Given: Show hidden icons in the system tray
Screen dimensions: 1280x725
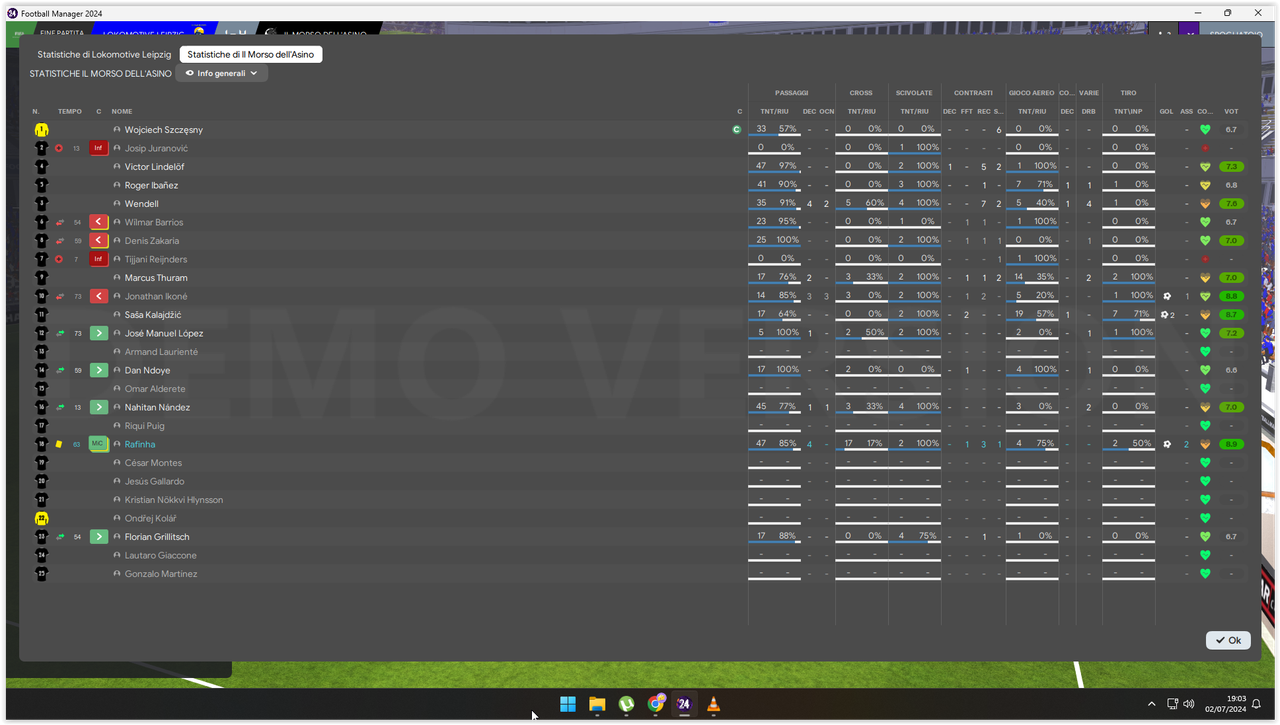Looking at the screenshot, I should (1151, 704).
